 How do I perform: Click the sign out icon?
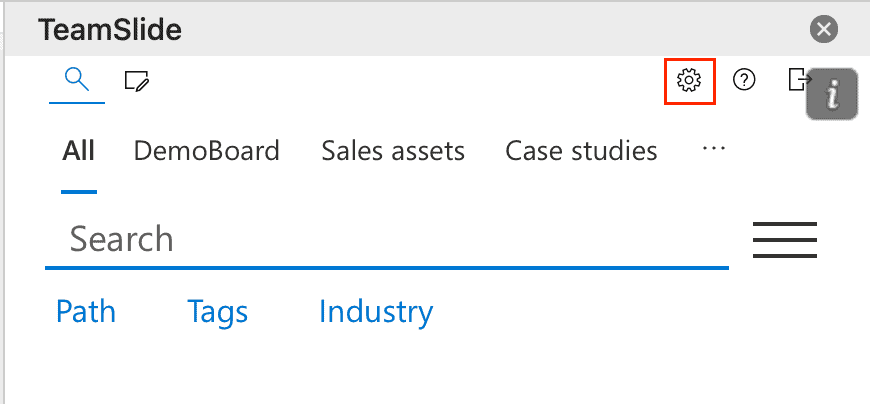[x=799, y=80]
